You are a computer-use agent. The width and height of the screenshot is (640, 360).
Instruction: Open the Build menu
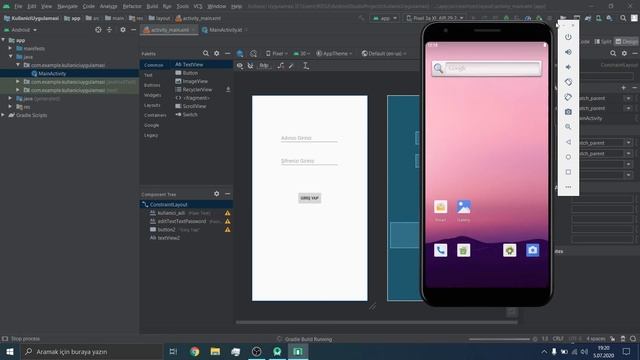[152, 6]
